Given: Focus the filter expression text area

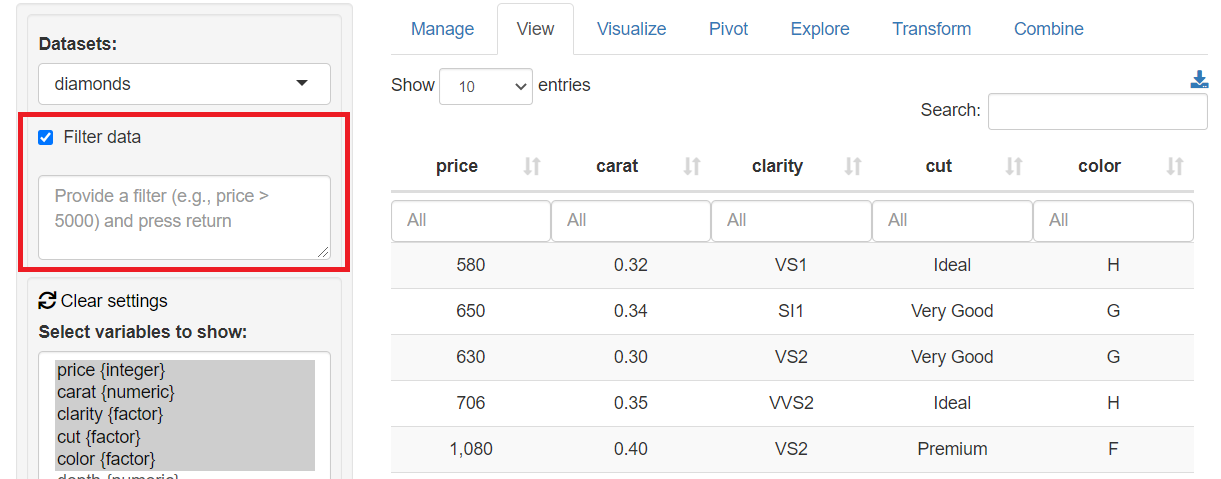Looking at the screenshot, I should [184, 217].
